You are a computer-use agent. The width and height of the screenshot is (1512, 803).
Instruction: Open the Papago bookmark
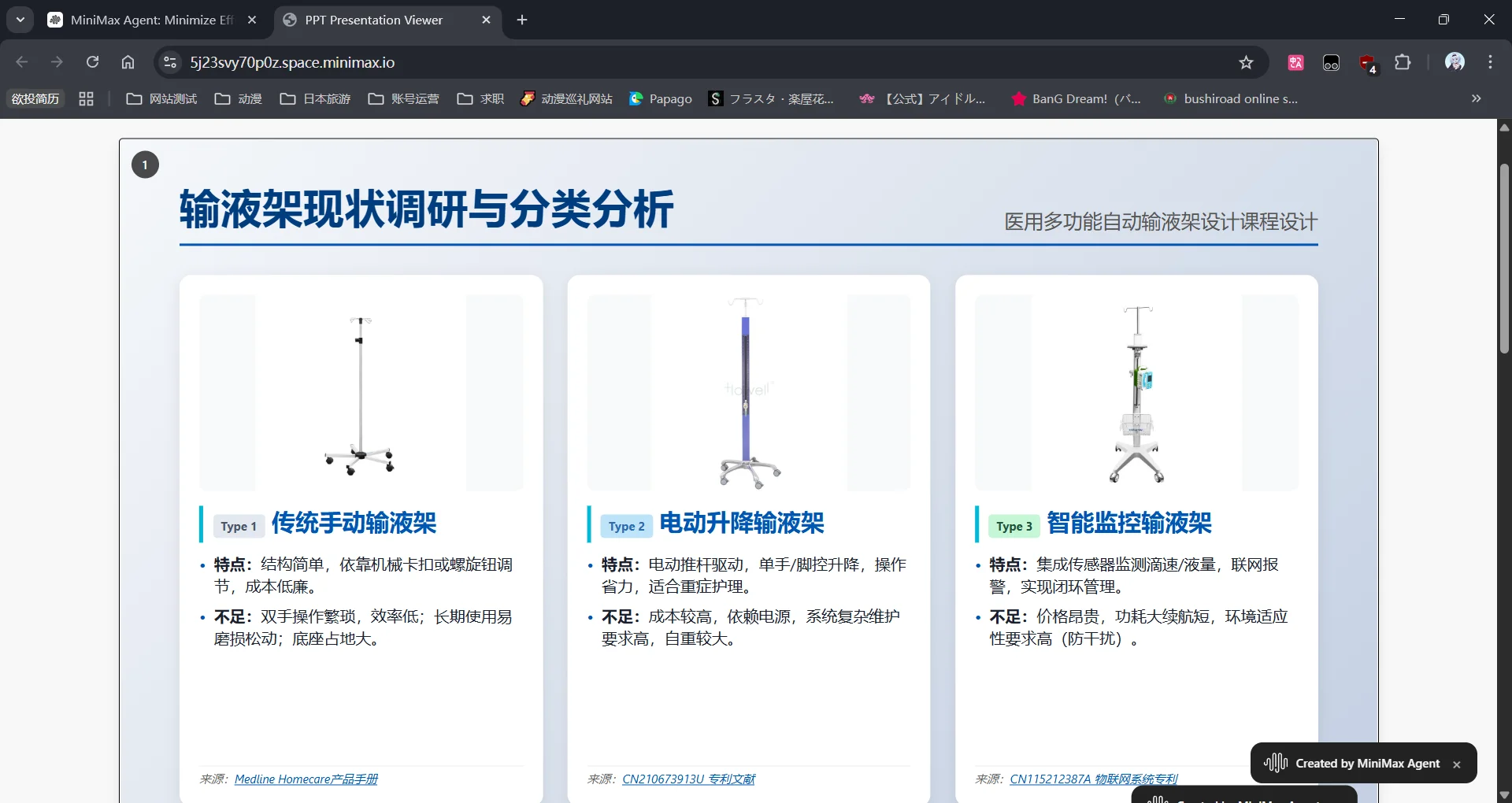[661, 98]
